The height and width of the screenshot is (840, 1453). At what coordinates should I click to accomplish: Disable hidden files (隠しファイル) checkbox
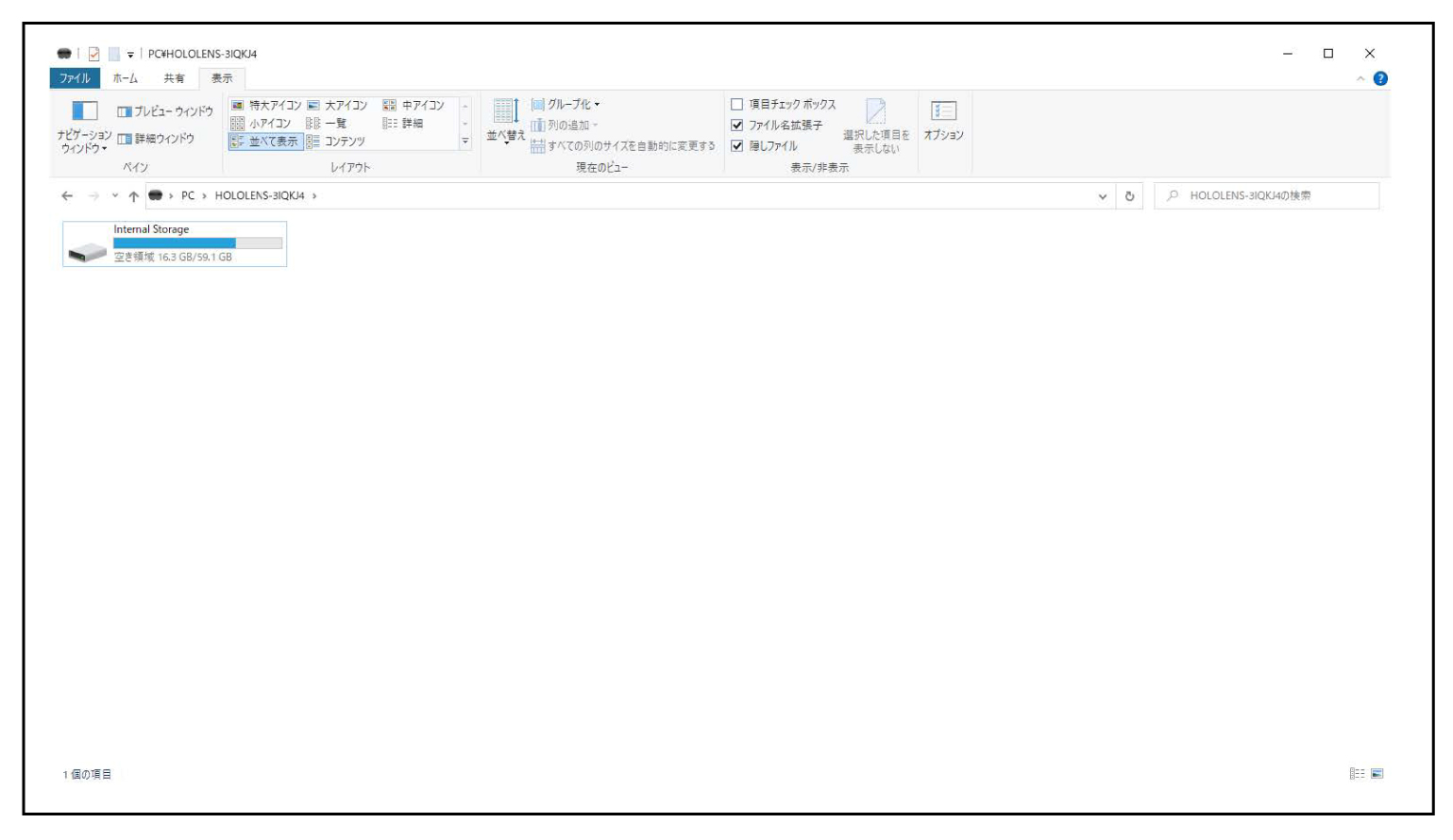coord(737,146)
